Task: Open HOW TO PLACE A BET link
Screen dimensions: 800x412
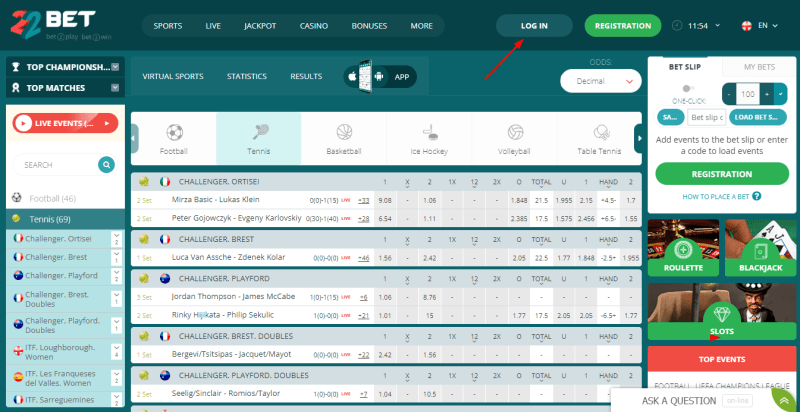Action: 716,196
